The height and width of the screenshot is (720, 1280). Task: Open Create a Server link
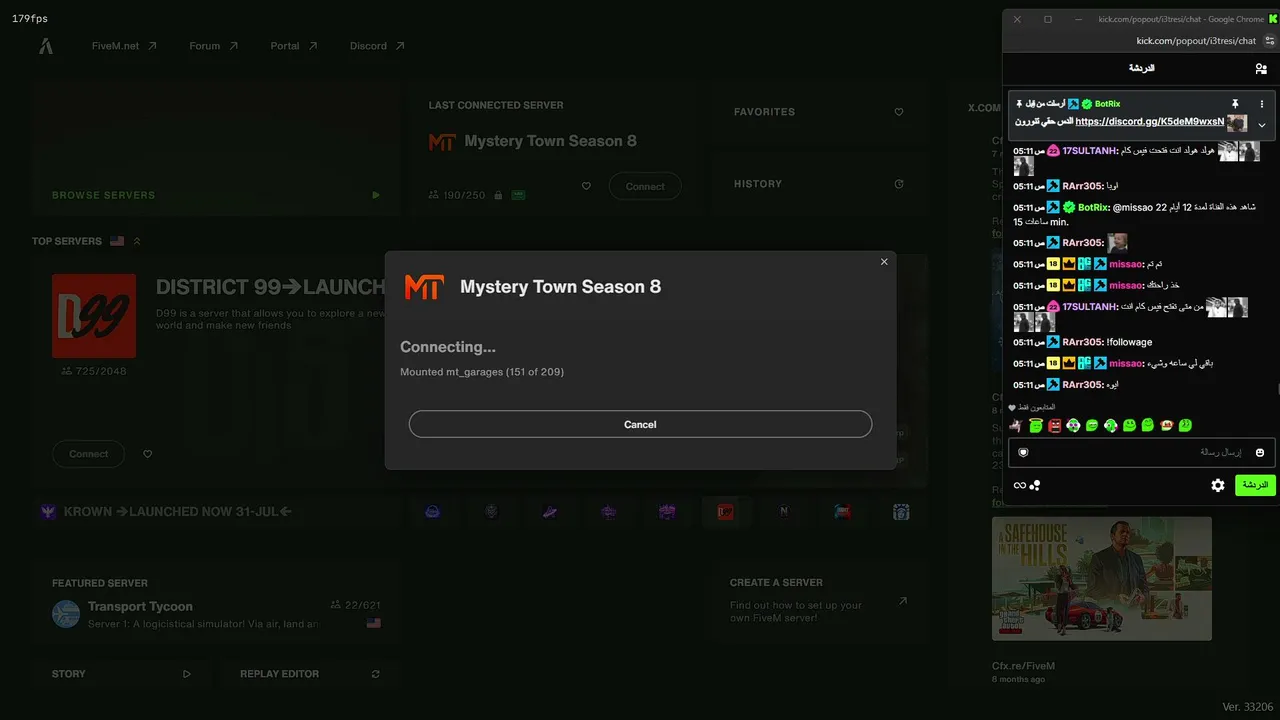[818, 602]
